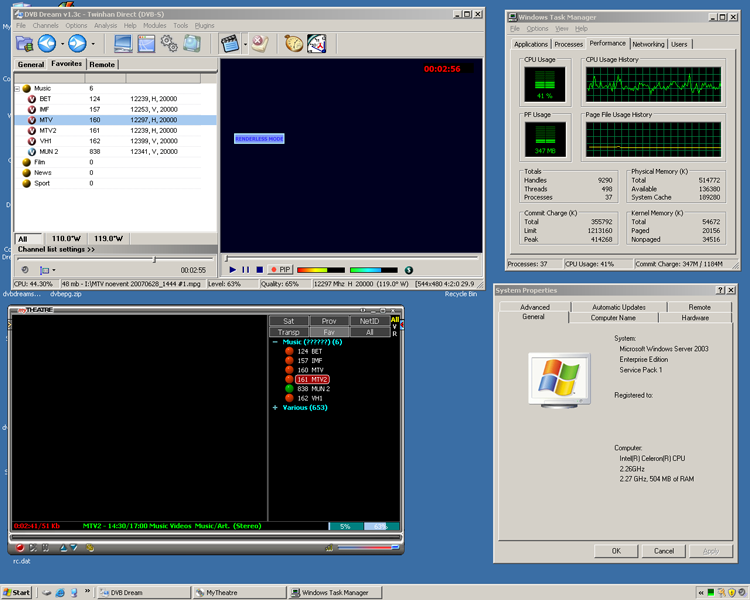Viewport: 750px width, 600px height.
Task: Click OK in System Properties
Action: pyautogui.click(x=616, y=551)
